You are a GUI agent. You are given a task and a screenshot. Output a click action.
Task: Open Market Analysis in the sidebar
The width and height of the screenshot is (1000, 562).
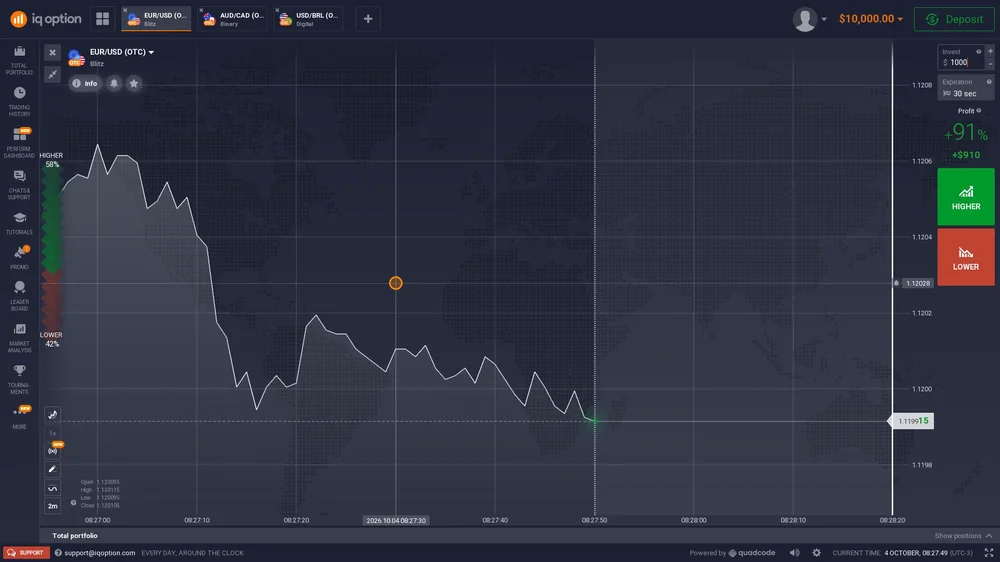coord(19,337)
